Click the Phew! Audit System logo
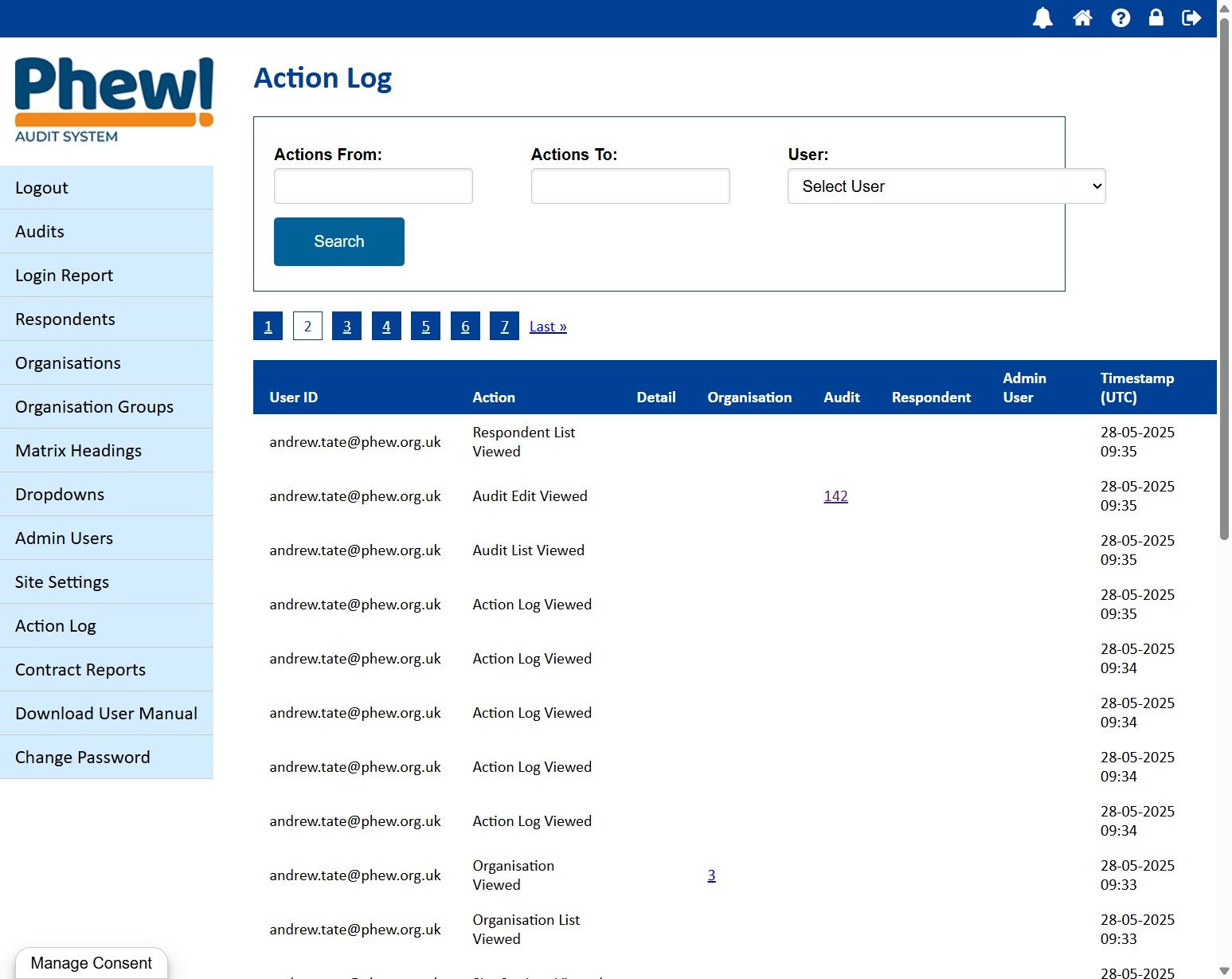The image size is (1232, 979). [x=114, y=100]
